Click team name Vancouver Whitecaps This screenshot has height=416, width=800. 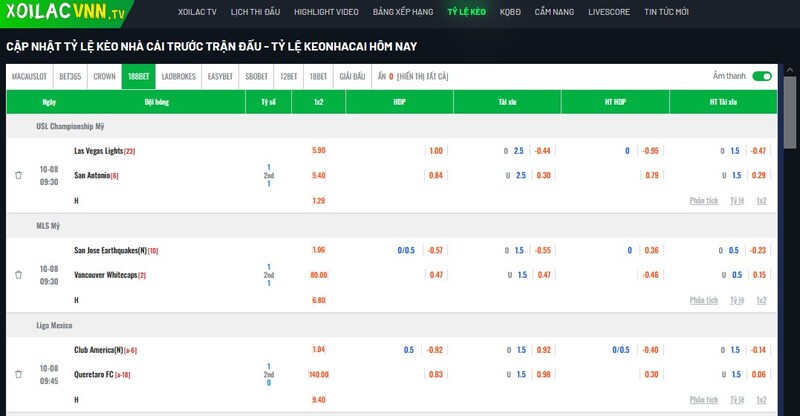click(x=106, y=275)
